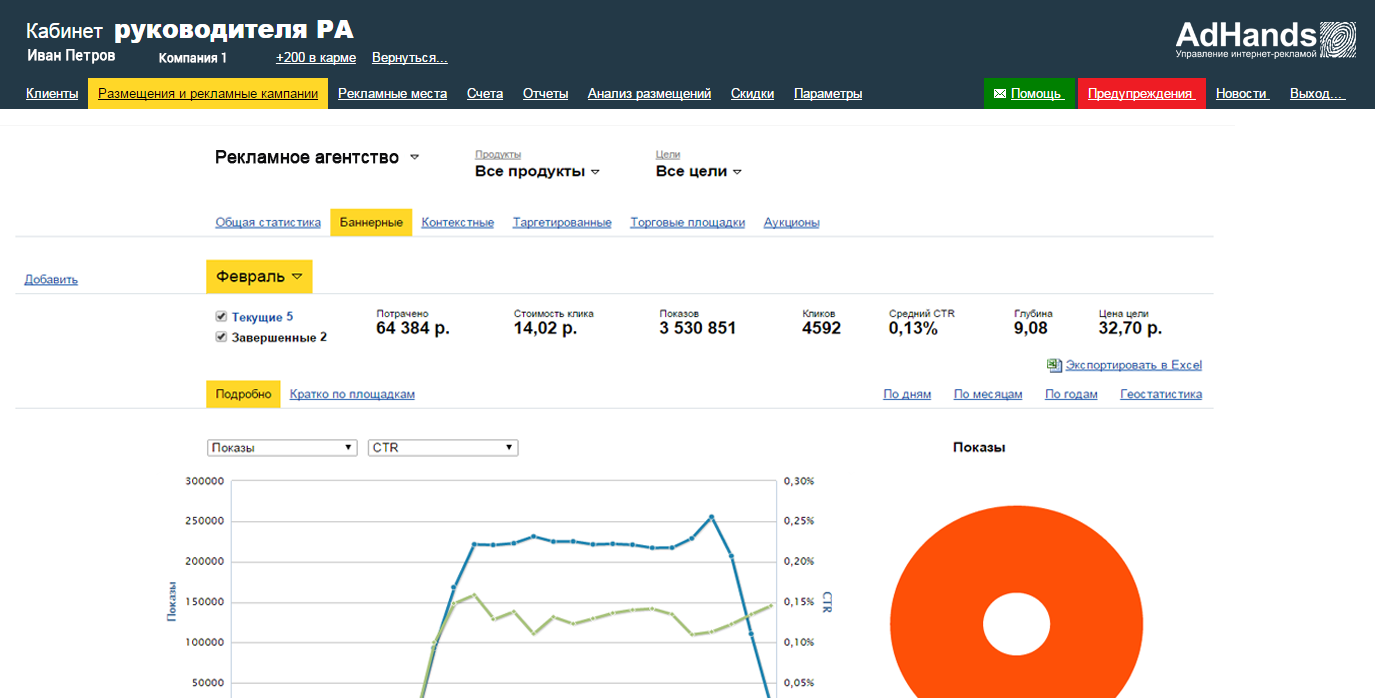Click the red Предупреждения button

(x=1141, y=94)
